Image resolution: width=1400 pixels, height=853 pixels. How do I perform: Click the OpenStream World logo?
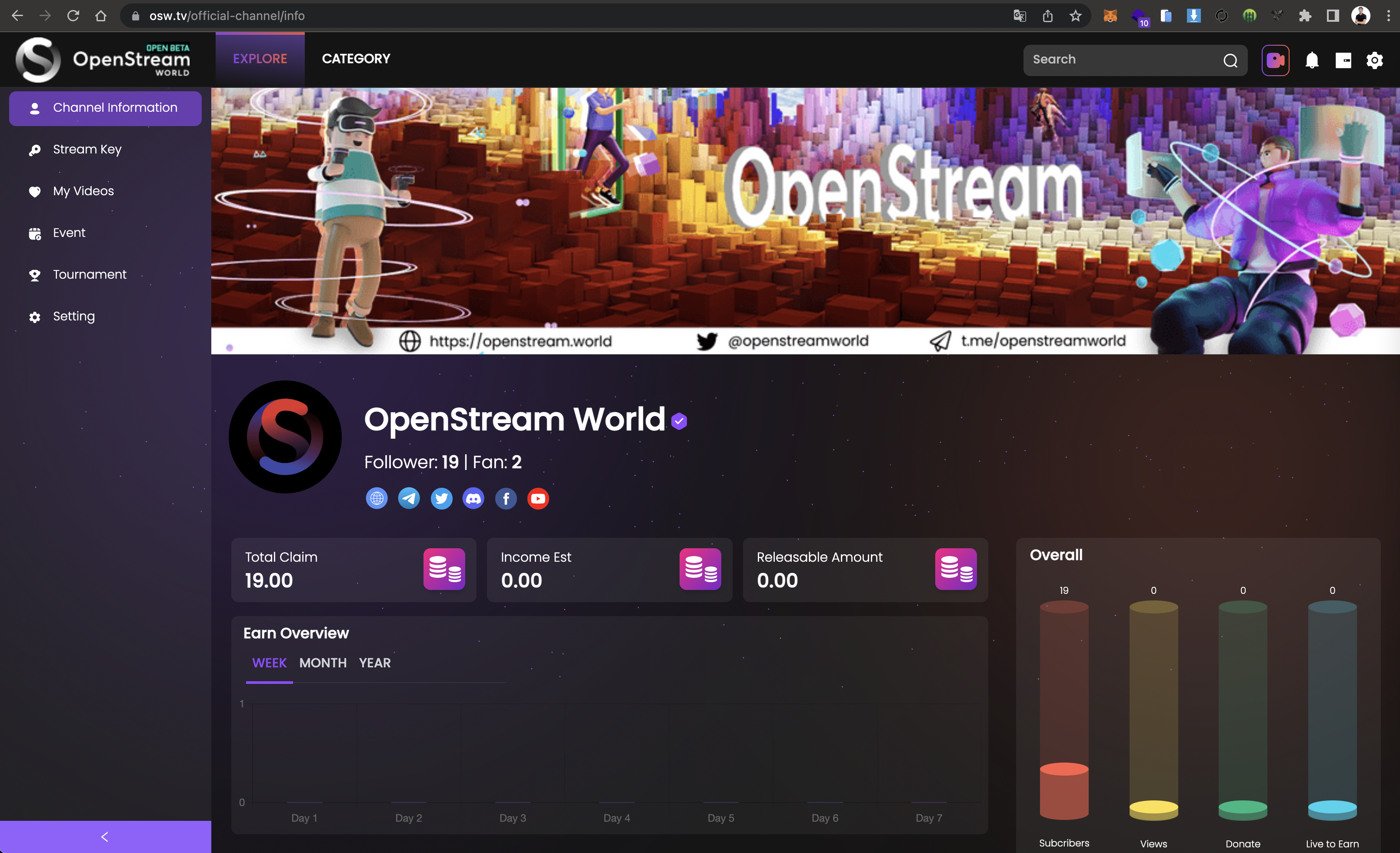[x=103, y=60]
